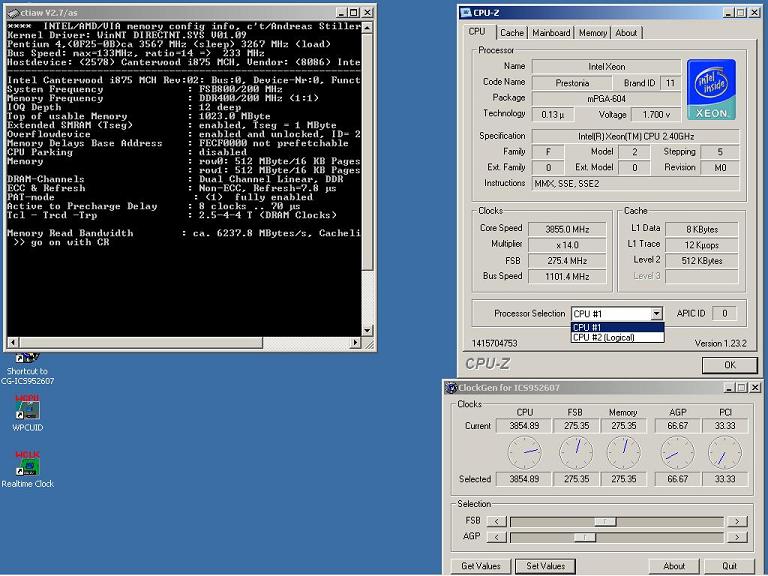
Task: Expand the Processor Selection dropdown arrow
Action: click(656, 313)
